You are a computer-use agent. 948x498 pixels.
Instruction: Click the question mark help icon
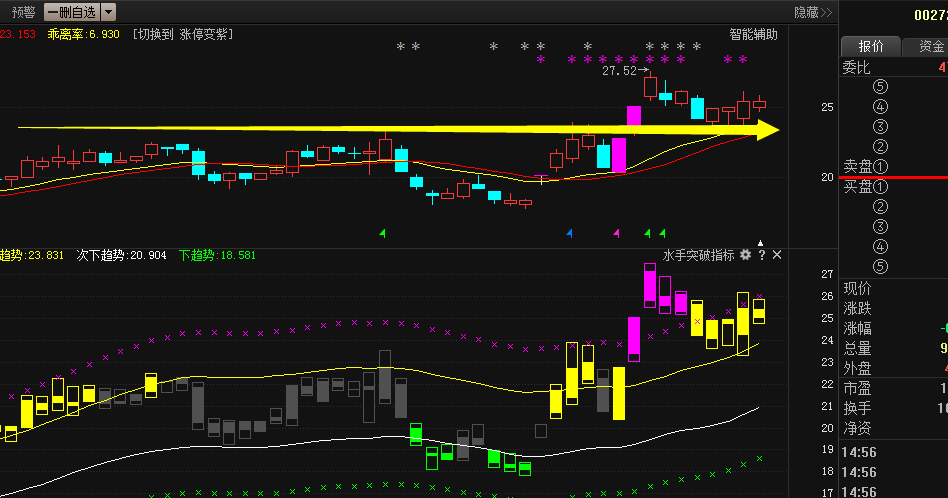click(x=761, y=255)
